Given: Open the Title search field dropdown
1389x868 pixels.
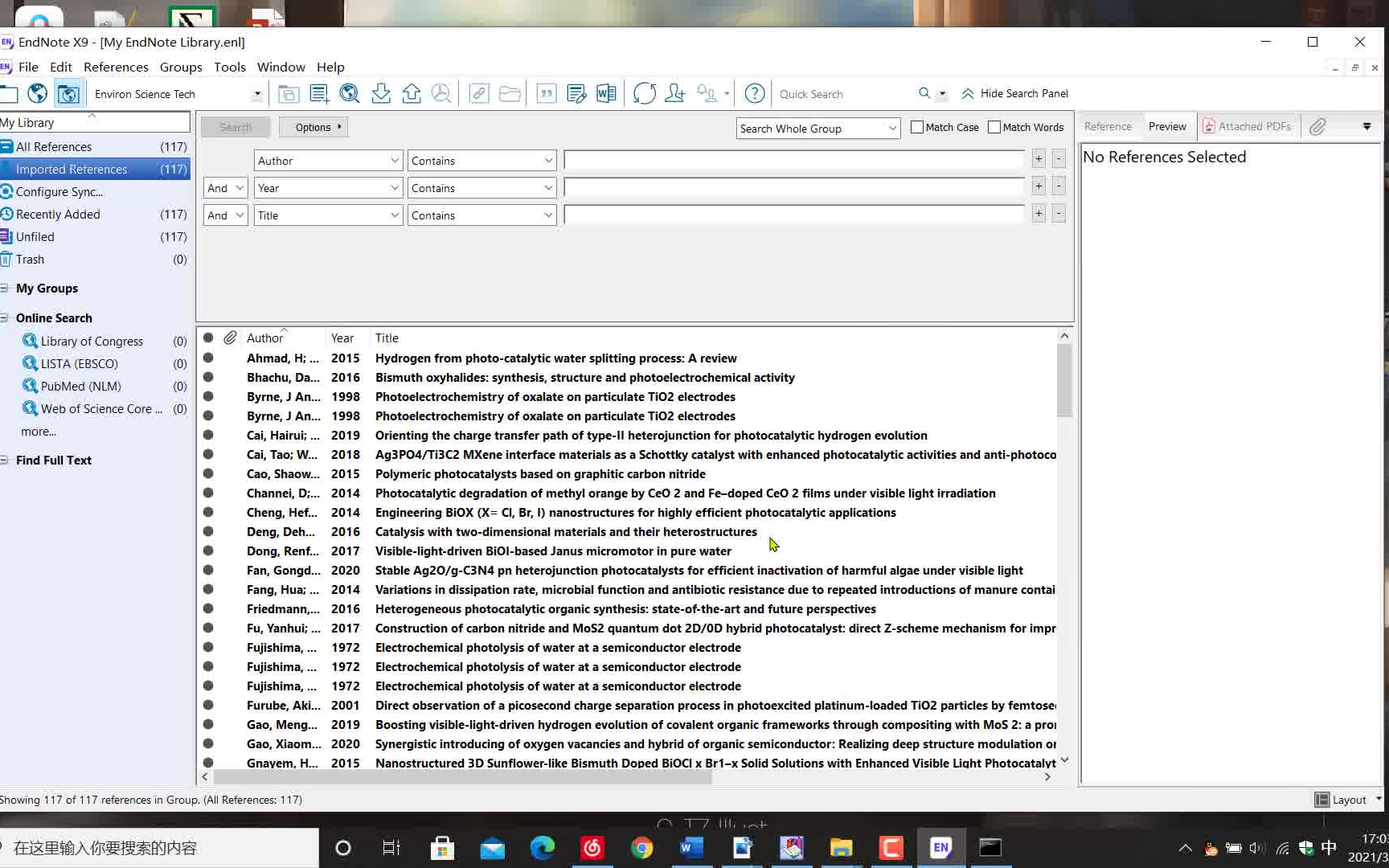Looking at the screenshot, I should click(x=328, y=215).
